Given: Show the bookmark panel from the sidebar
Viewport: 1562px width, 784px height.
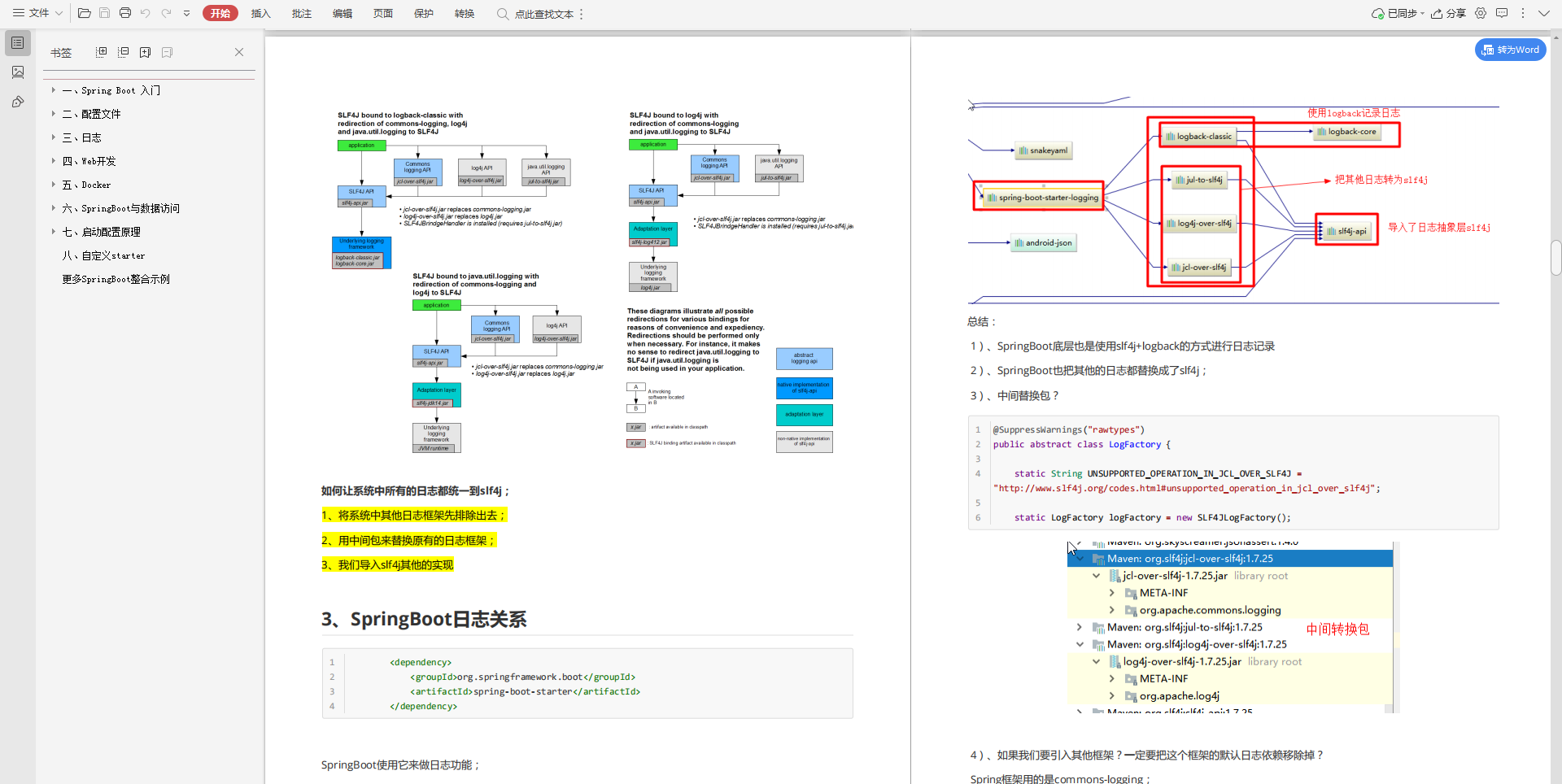Looking at the screenshot, I should click(x=18, y=42).
